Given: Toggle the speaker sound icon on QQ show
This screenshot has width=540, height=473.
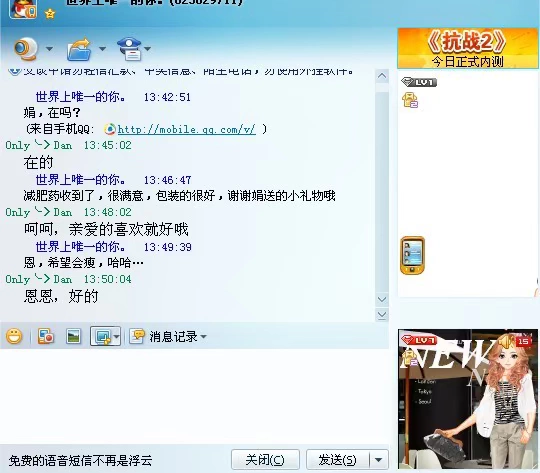Looking at the screenshot, I should 506,341.
